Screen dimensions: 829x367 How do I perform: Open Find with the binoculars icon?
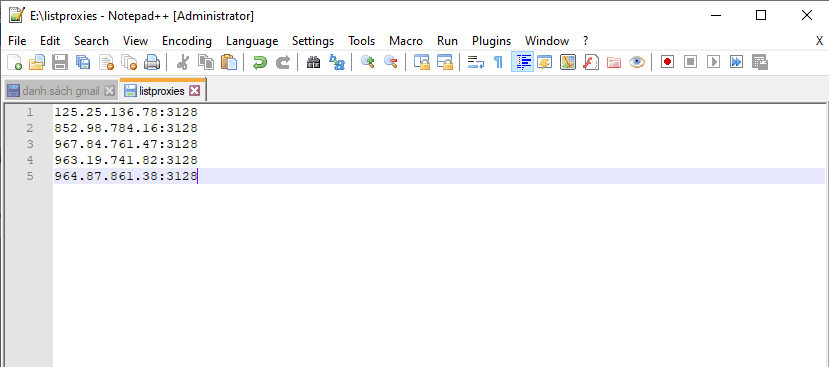(314, 62)
